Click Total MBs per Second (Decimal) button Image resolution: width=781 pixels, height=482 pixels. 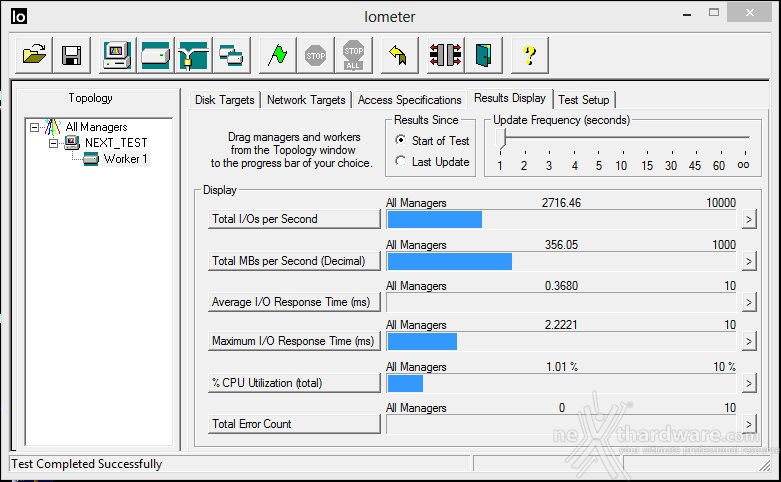click(294, 261)
